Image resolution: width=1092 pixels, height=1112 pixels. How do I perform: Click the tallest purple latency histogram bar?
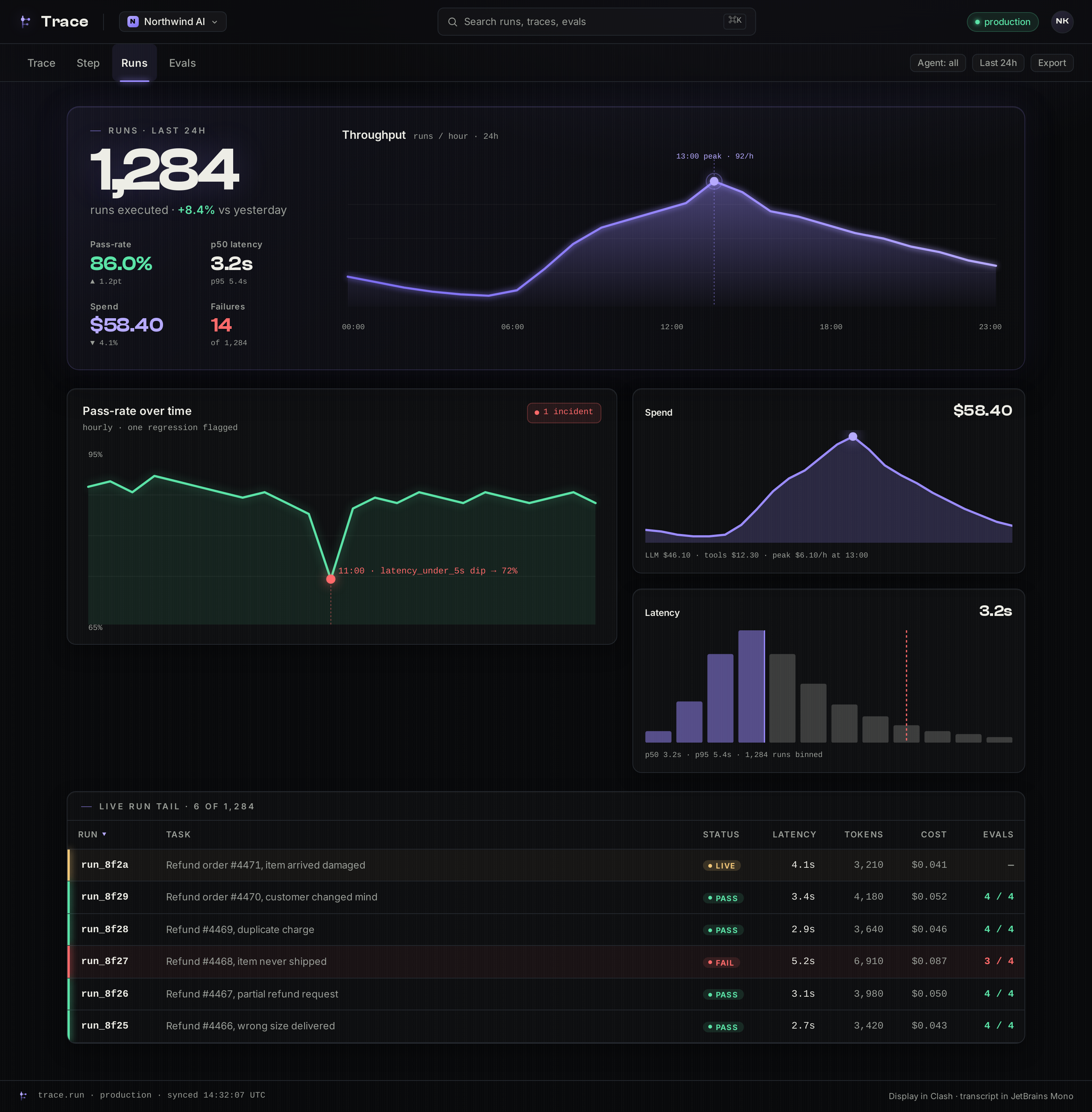click(752, 686)
